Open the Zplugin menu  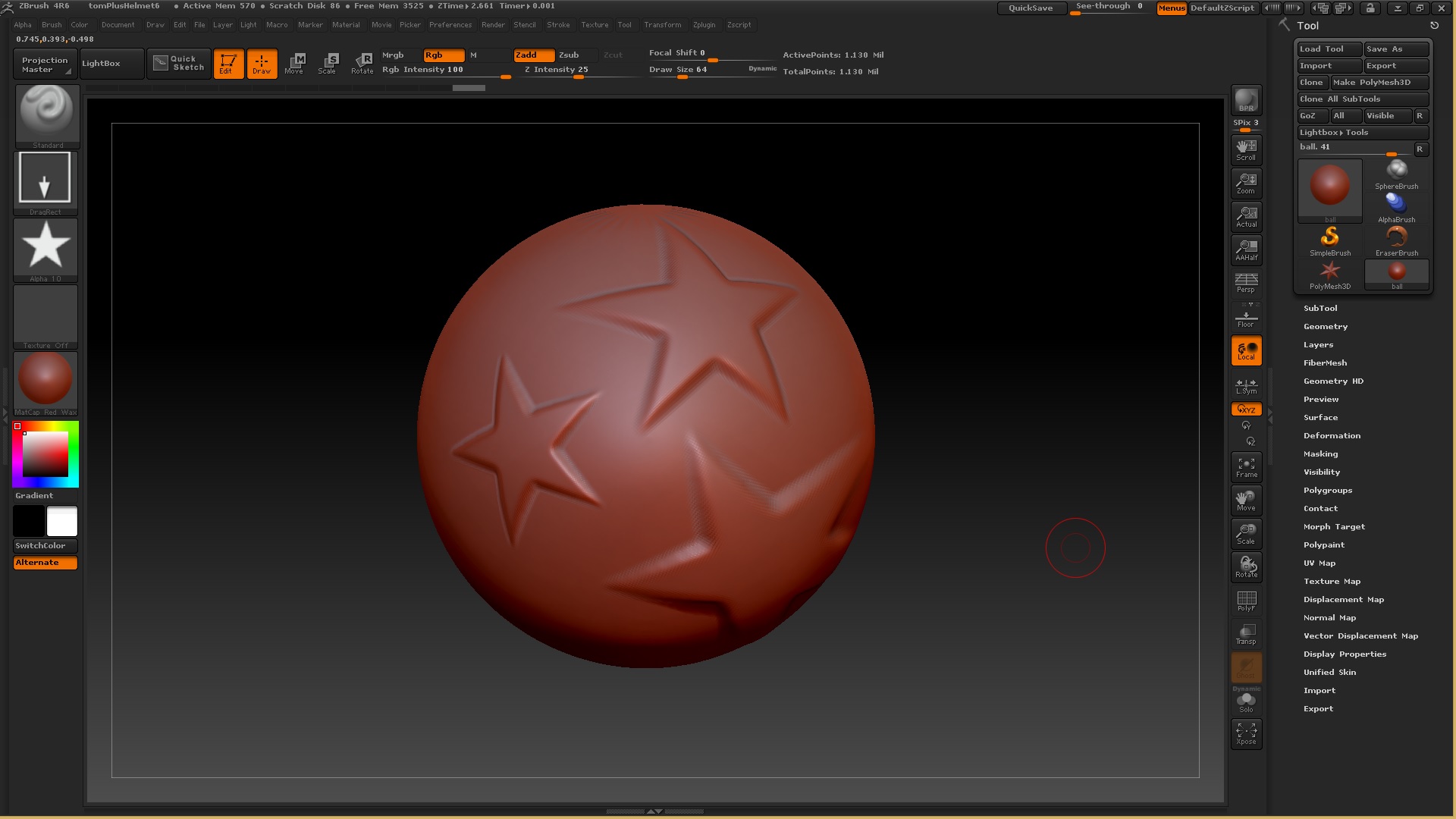point(704,25)
